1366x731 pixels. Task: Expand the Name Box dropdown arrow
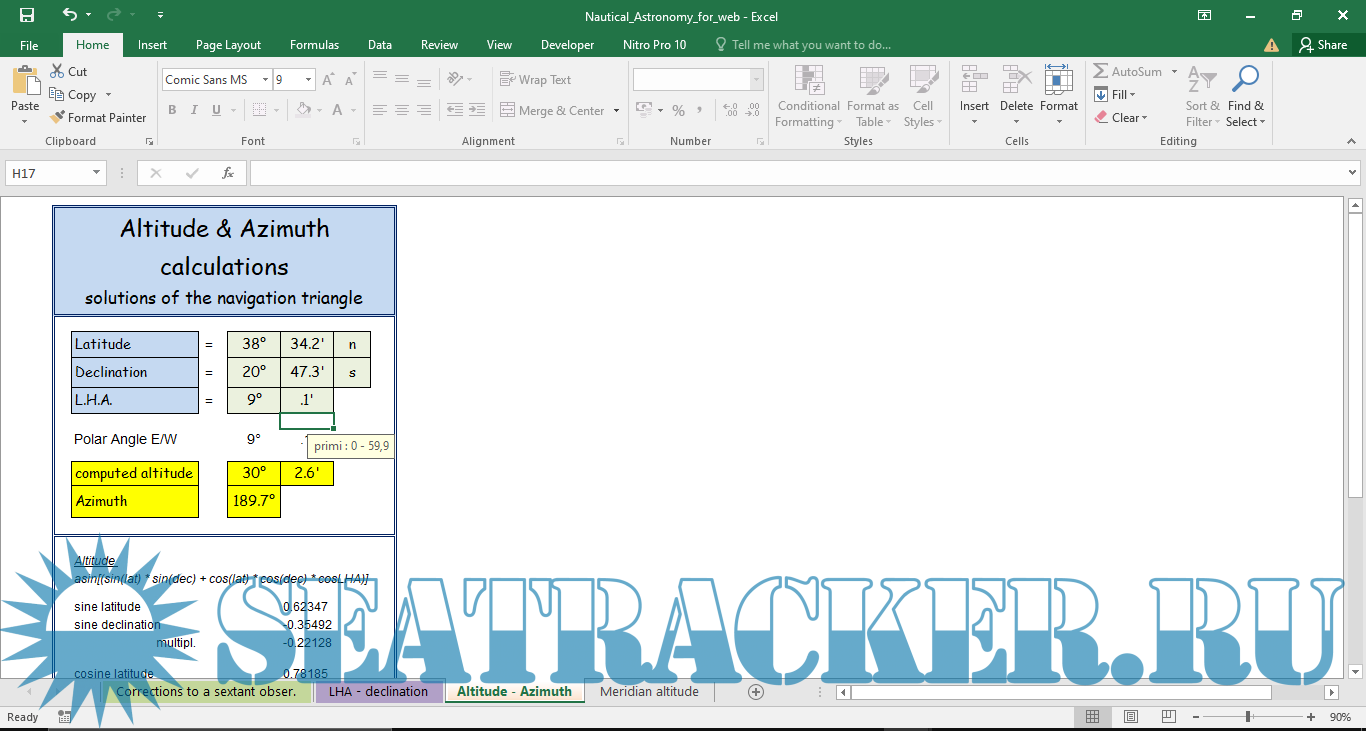pyautogui.click(x=97, y=173)
